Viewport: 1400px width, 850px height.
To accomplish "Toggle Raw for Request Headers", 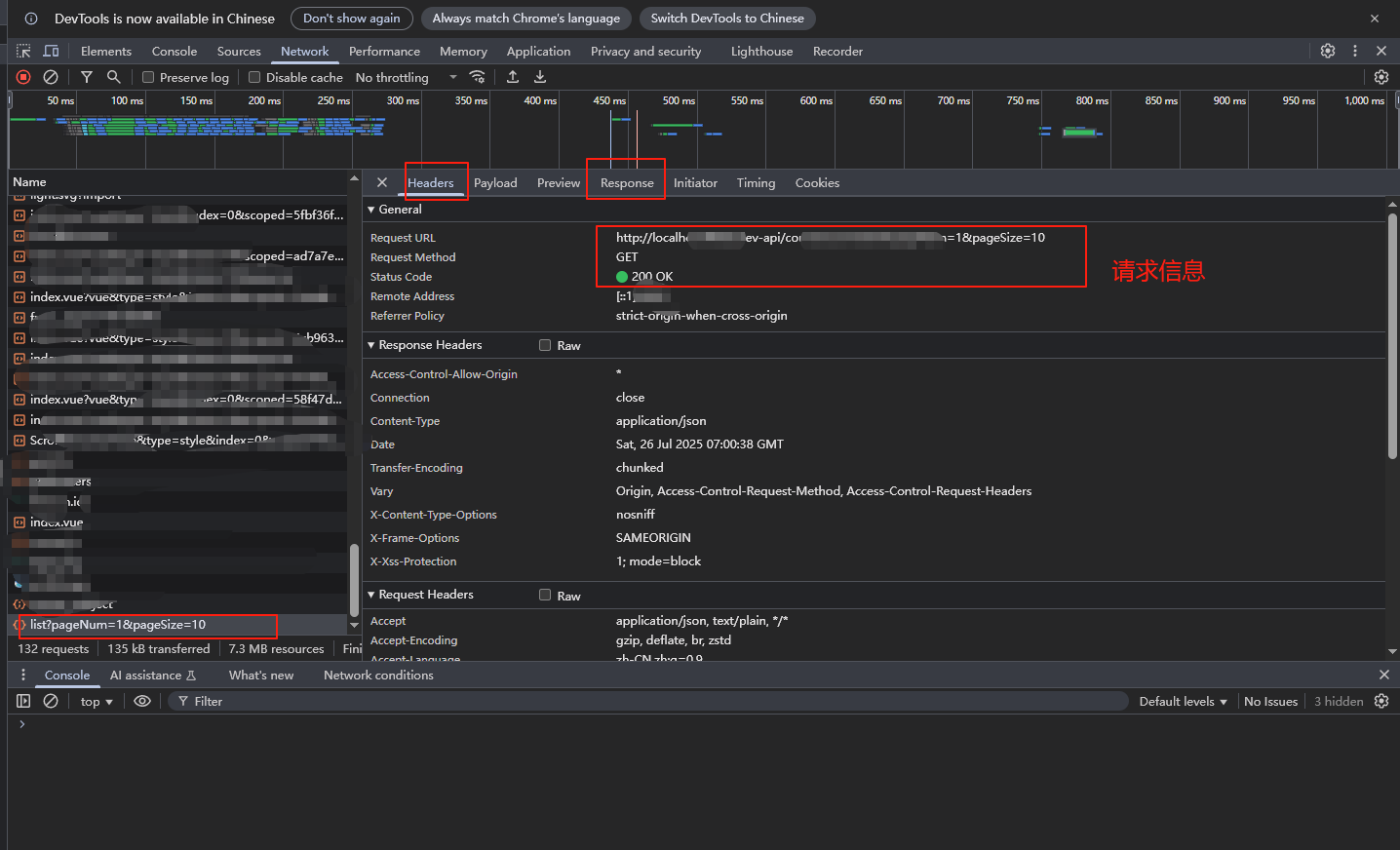I will pos(545,595).
